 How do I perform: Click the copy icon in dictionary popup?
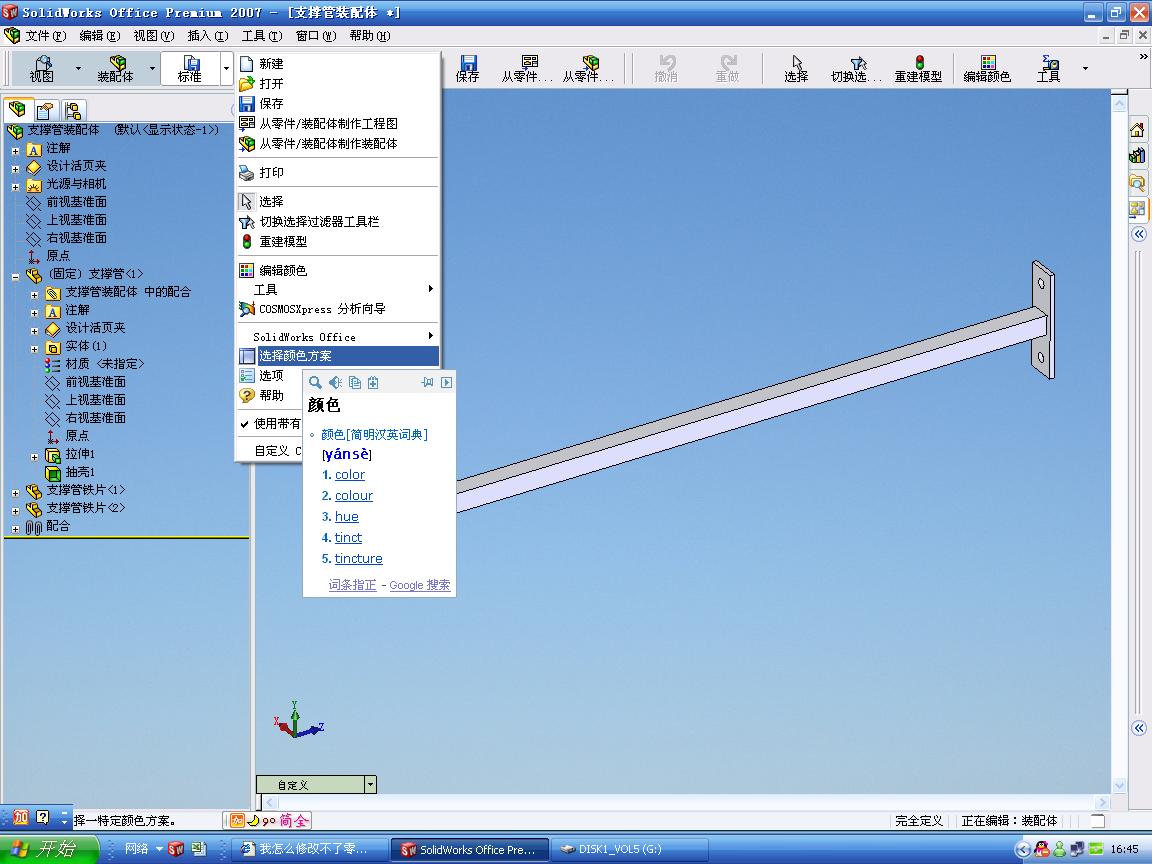coord(355,382)
